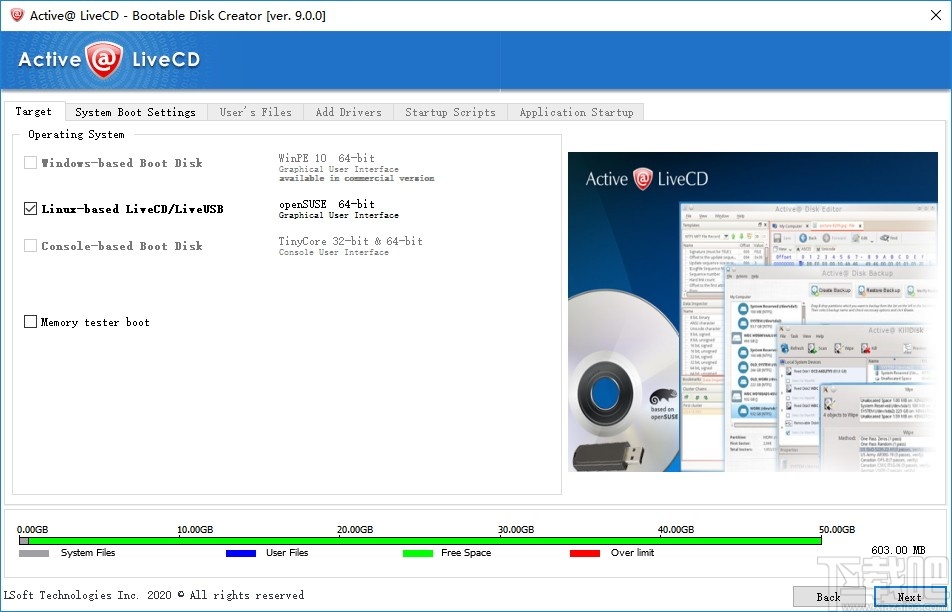This screenshot has width=952, height=612.
Task: Open the User's Files tab
Action: [x=256, y=112]
